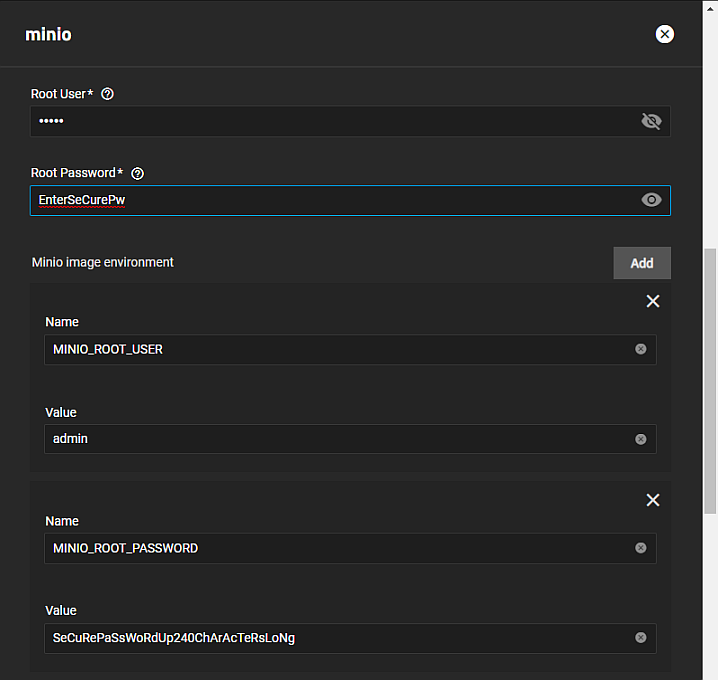This screenshot has height=680, width=718.
Task: Clear the long secure password value
Action: (x=641, y=637)
